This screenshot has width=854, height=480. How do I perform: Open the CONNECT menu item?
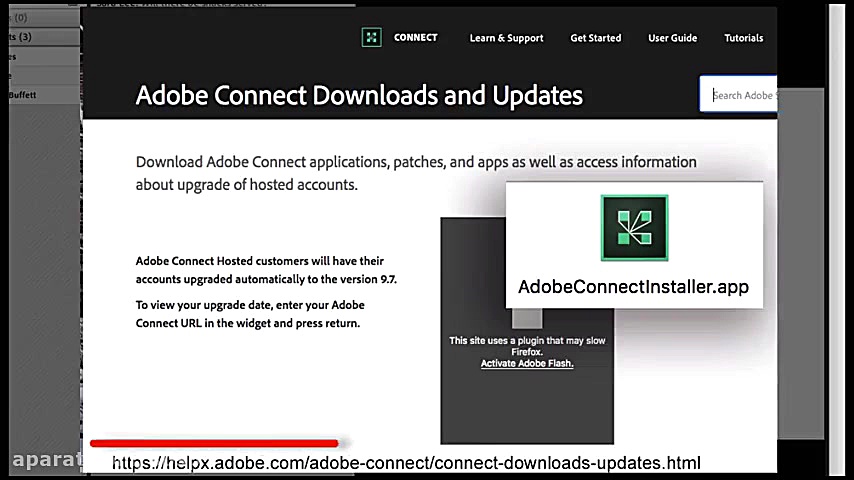(416, 38)
